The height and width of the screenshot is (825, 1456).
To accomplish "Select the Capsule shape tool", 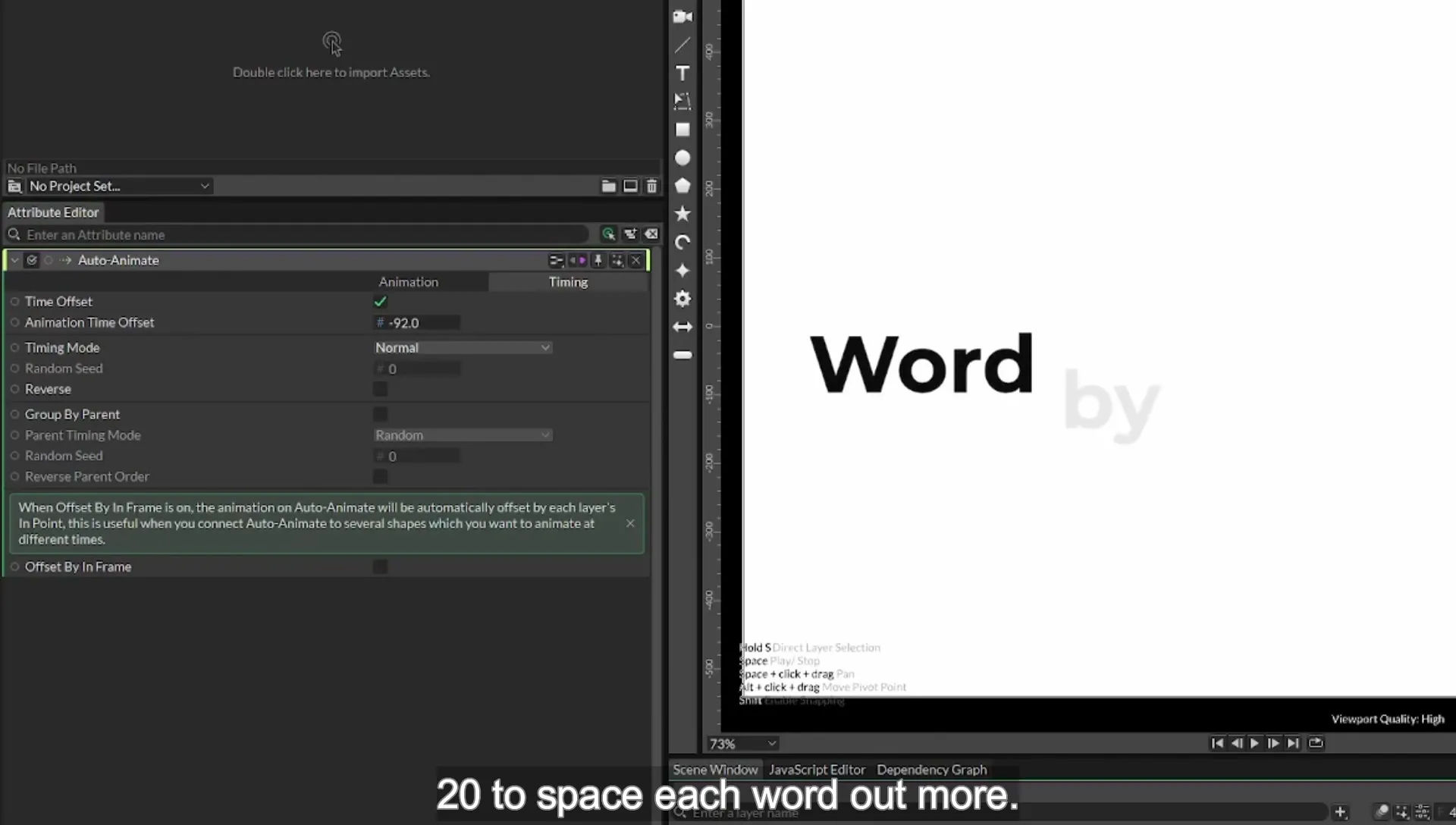I will tap(682, 355).
